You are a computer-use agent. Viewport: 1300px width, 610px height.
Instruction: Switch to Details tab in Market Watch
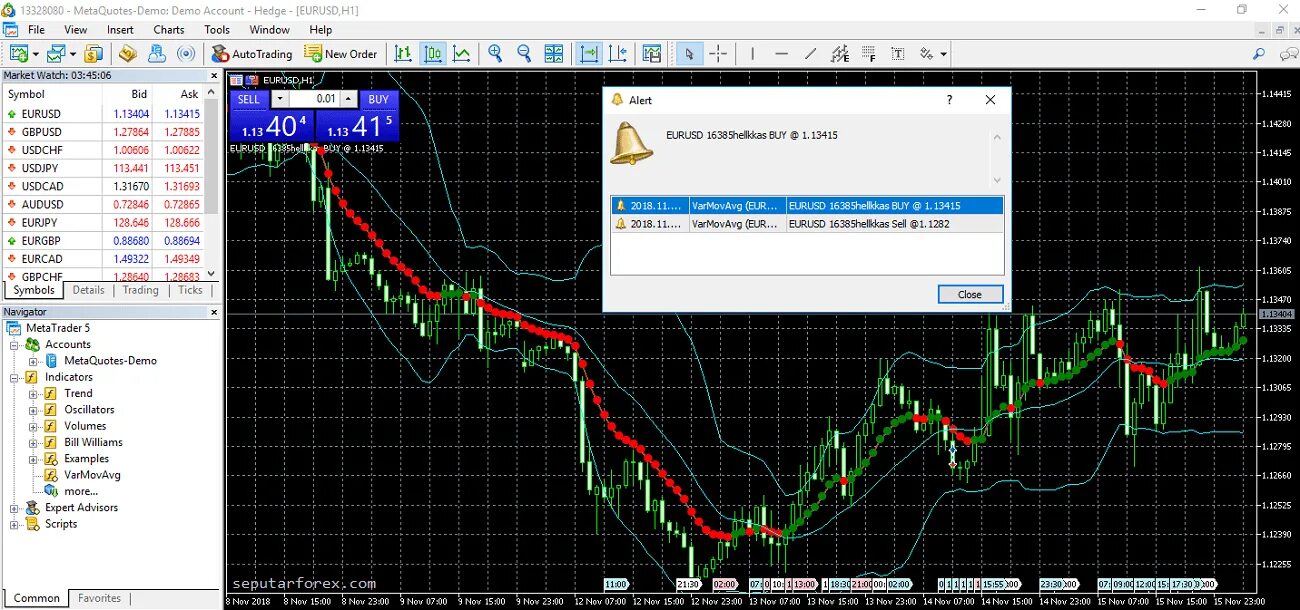tap(88, 290)
